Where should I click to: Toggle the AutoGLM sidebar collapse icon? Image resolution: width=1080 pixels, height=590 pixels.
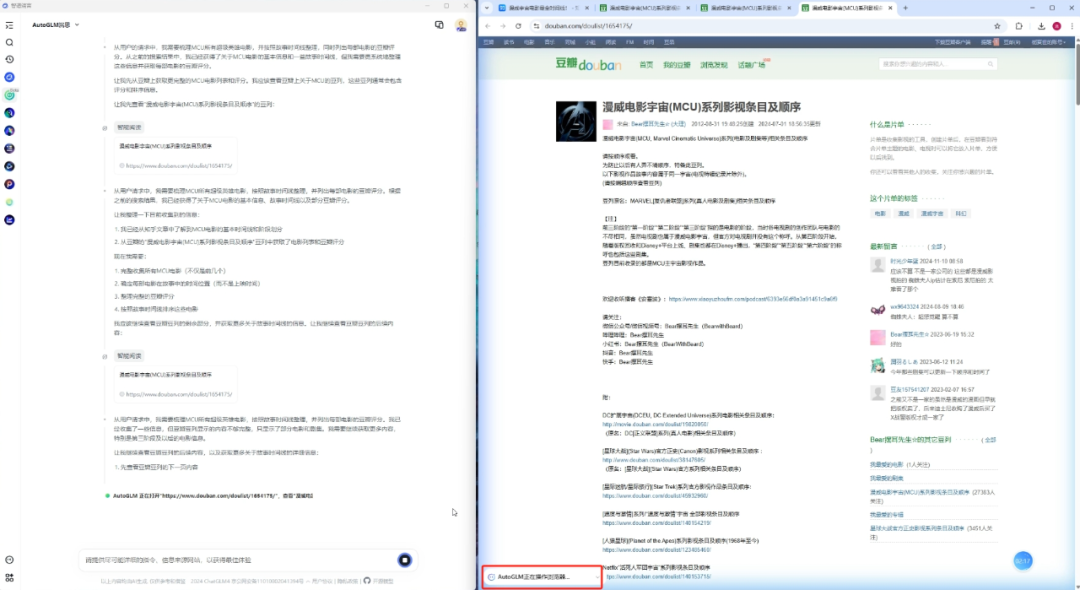[9, 25]
